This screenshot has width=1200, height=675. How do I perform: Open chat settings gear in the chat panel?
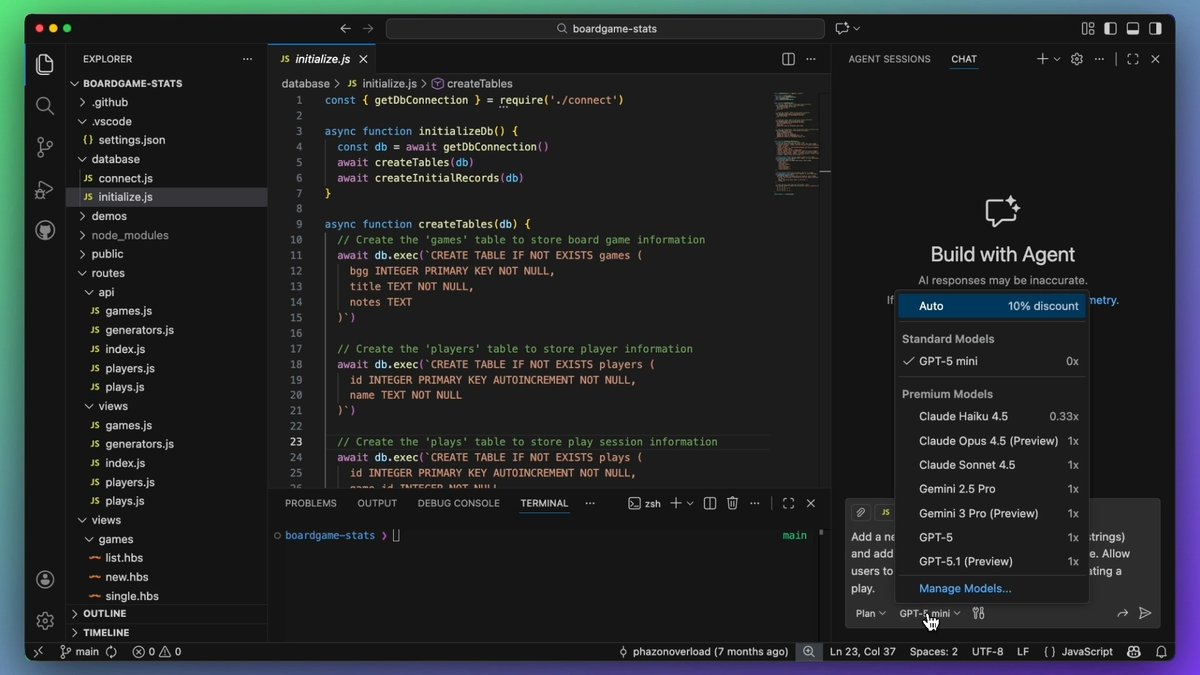click(x=1077, y=59)
